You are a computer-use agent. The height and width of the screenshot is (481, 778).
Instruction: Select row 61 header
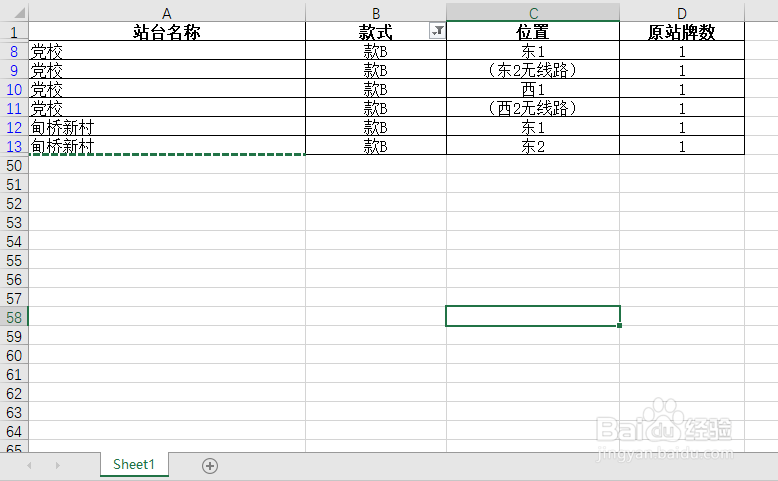point(14,374)
